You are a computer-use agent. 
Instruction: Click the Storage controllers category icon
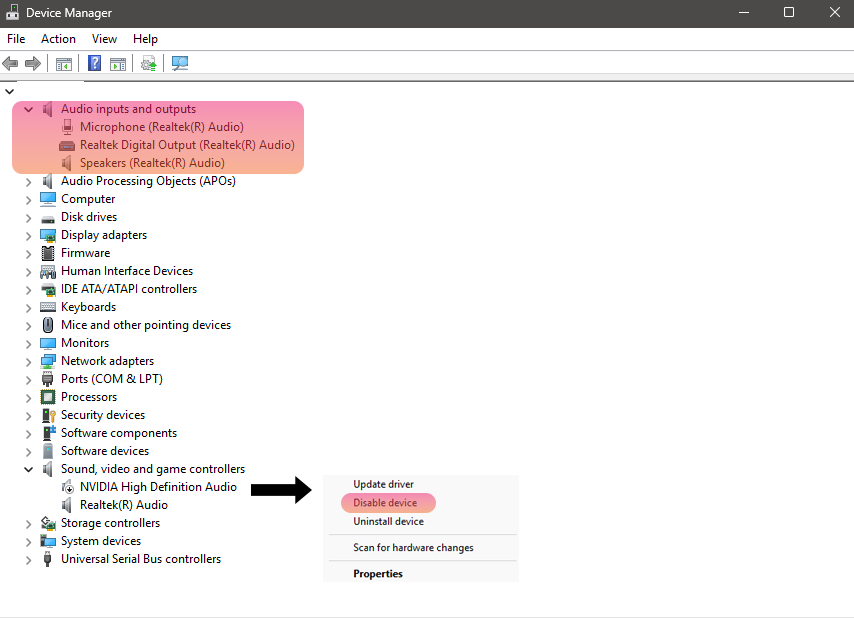(x=48, y=523)
